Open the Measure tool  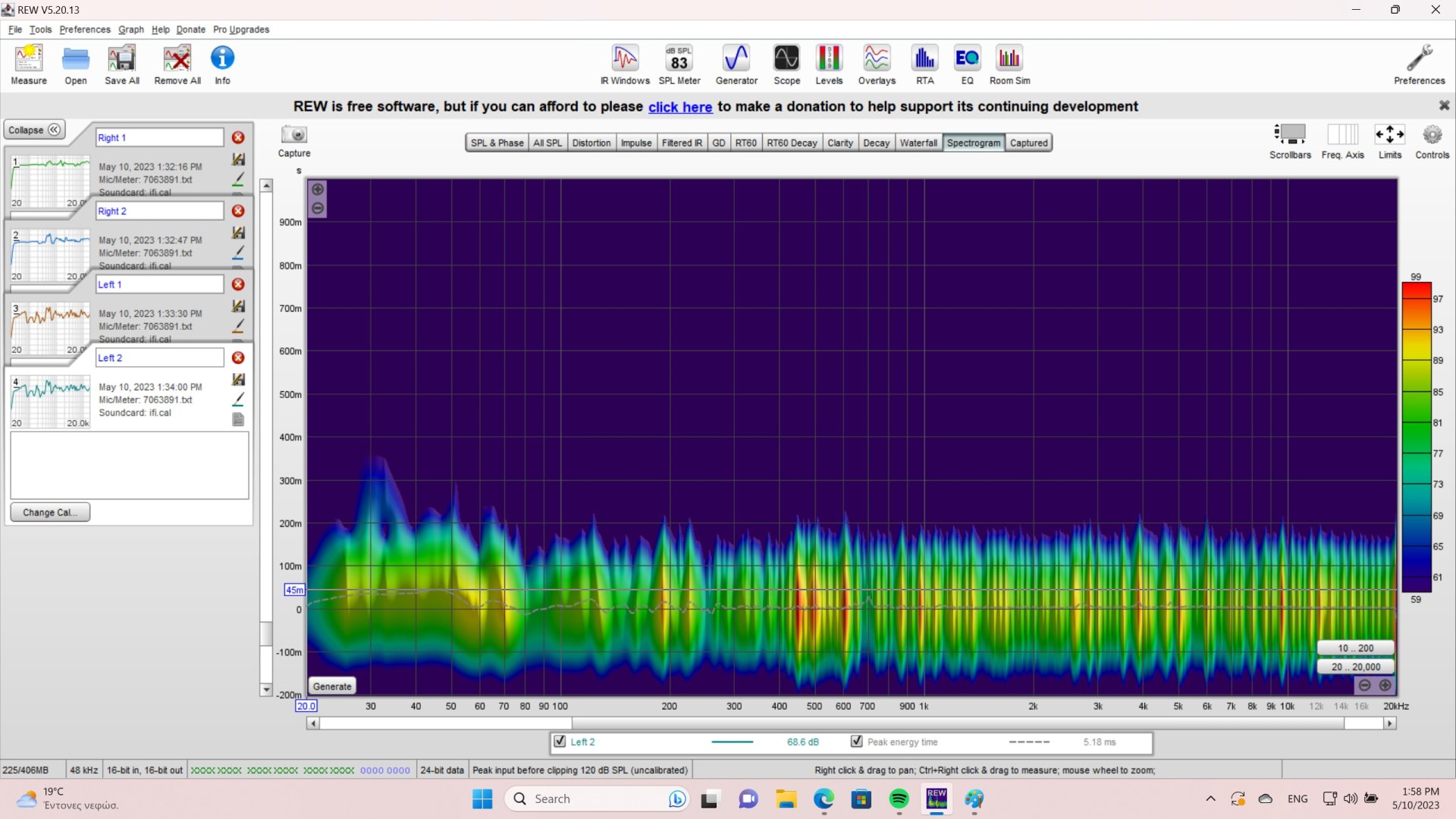[29, 64]
